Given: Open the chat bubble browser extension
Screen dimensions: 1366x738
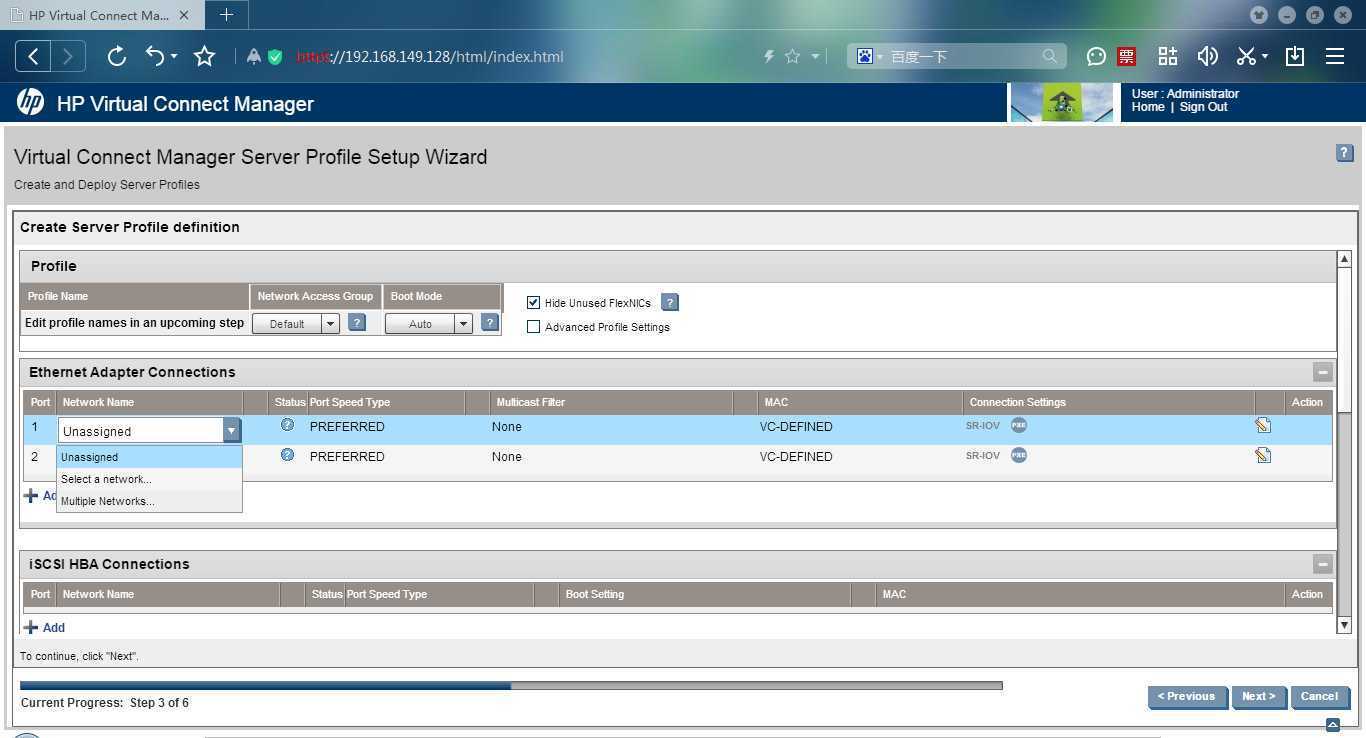Looking at the screenshot, I should (x=1096, y=56).
